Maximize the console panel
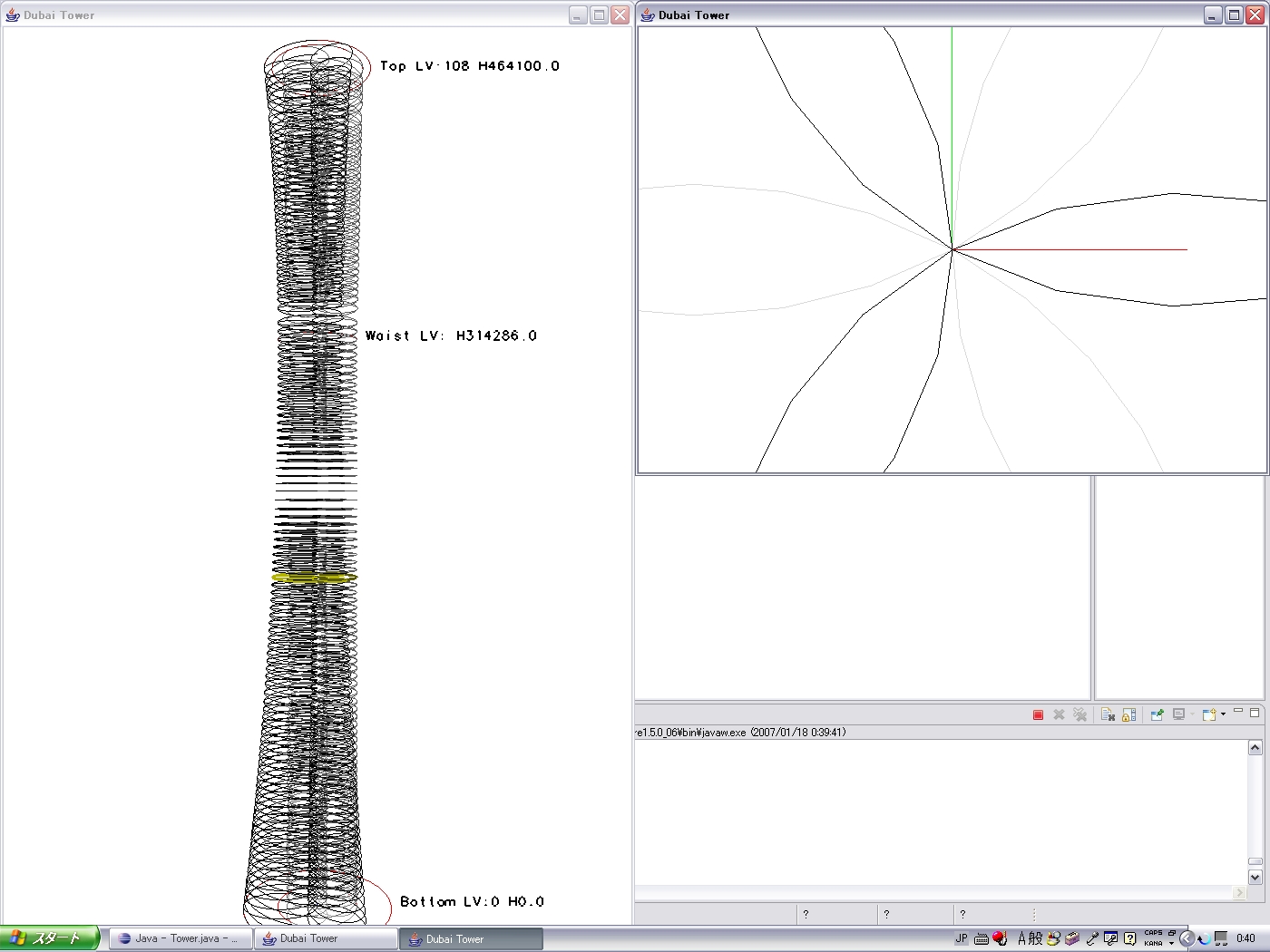This screenshot has height=952, width=1270. (x=1255, y=713)
